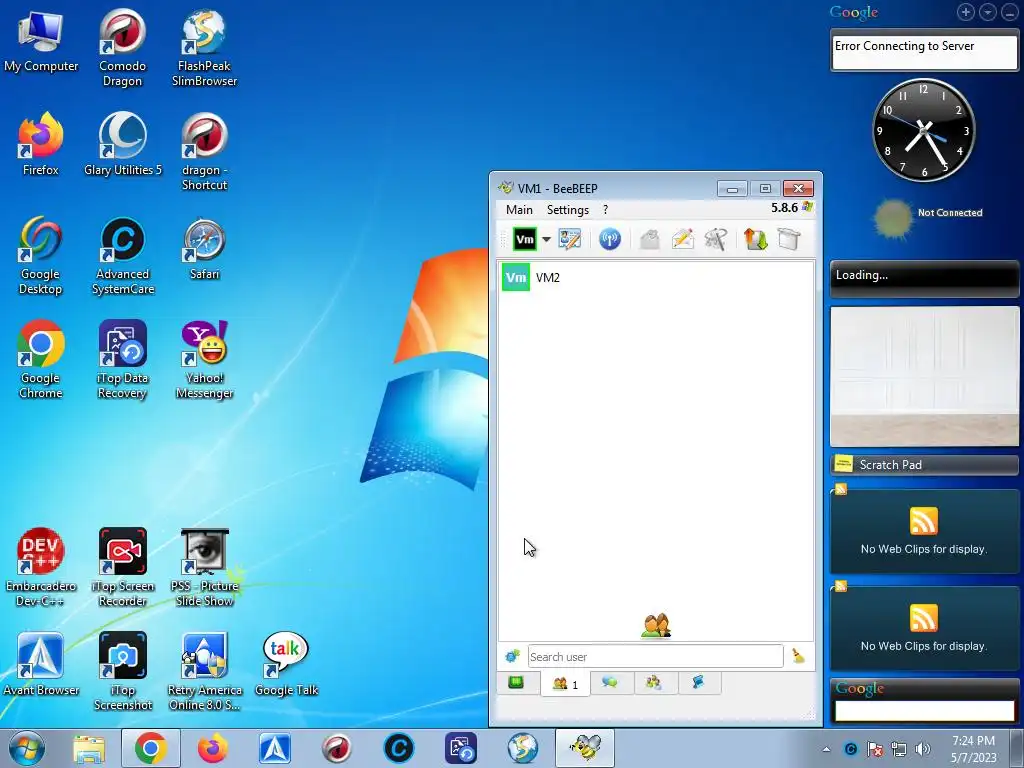The image size is (1024, 768).
Task: Click the greyed-out envelope message icon
Action: tap(649, 239)
